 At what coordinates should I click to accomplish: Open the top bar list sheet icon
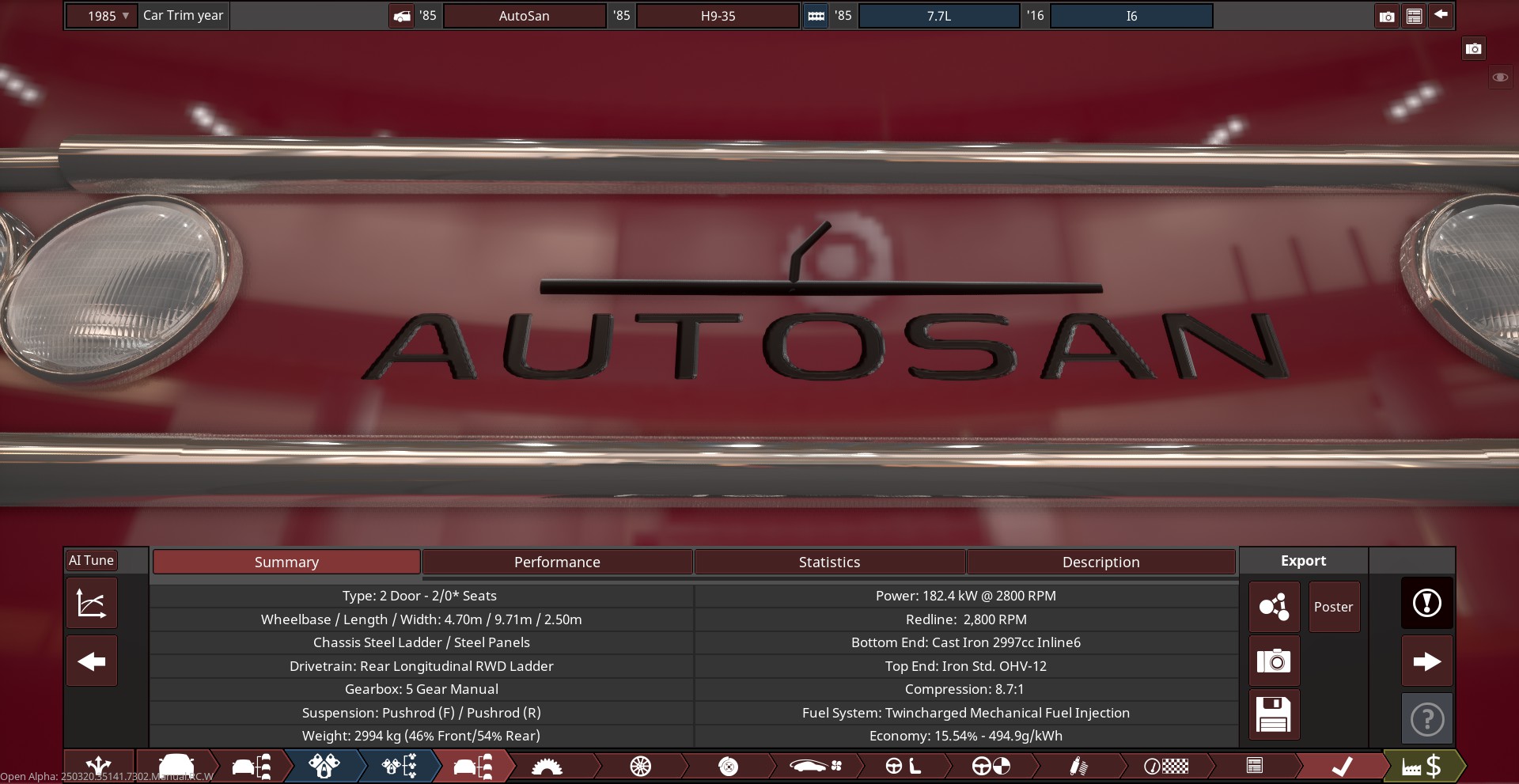[1414, 16]
